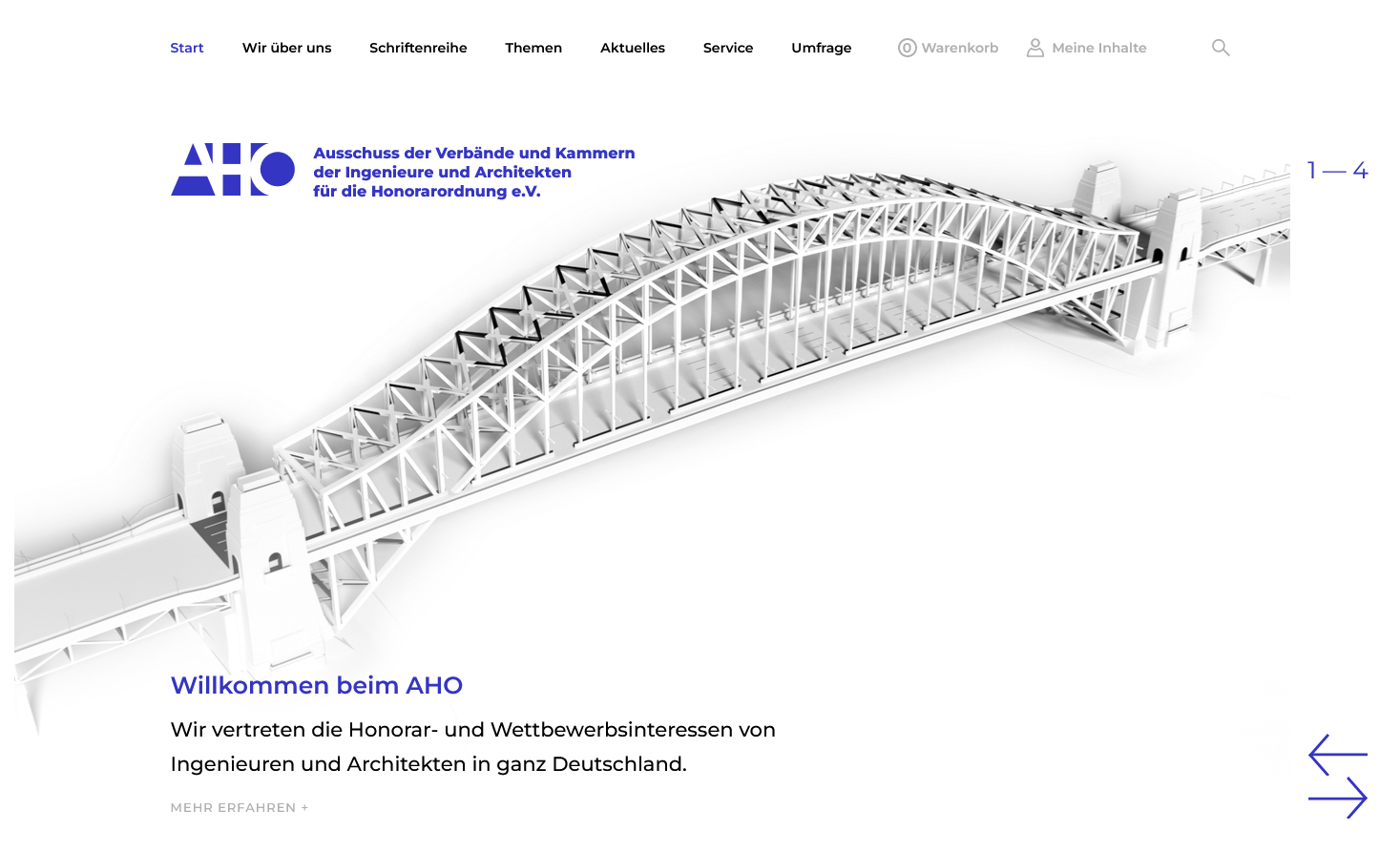1400x852 pixels.
Task: Open the search magnifier icon
Action: click(1220, 47)
